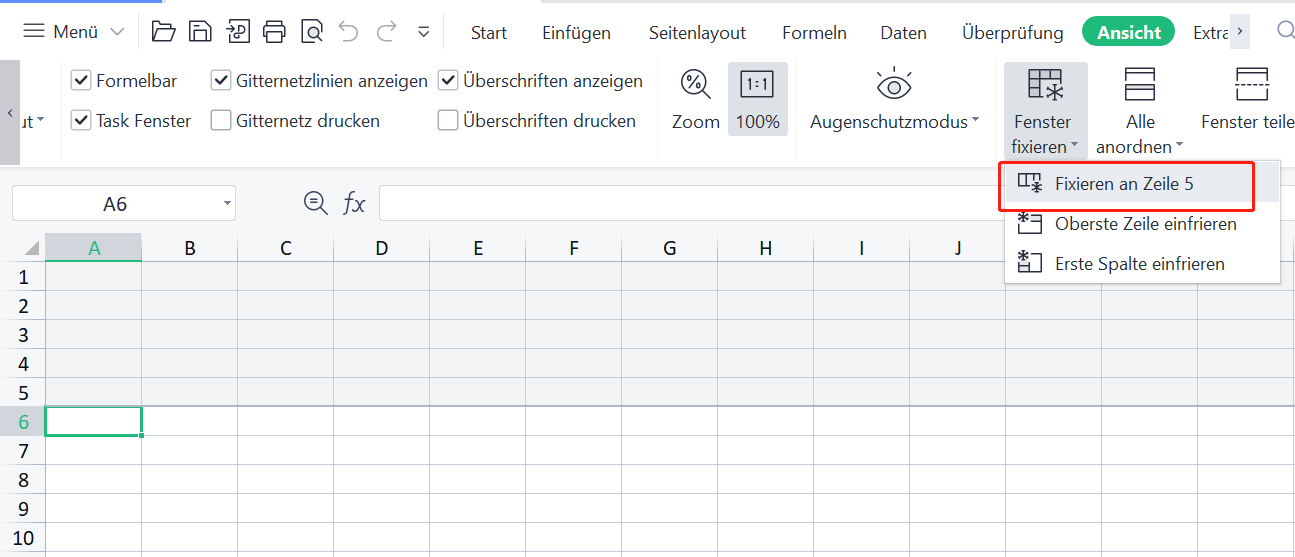Uncheck the Formelbar checkbox
Screen dimensions: 1295x557
pos(81,81)
